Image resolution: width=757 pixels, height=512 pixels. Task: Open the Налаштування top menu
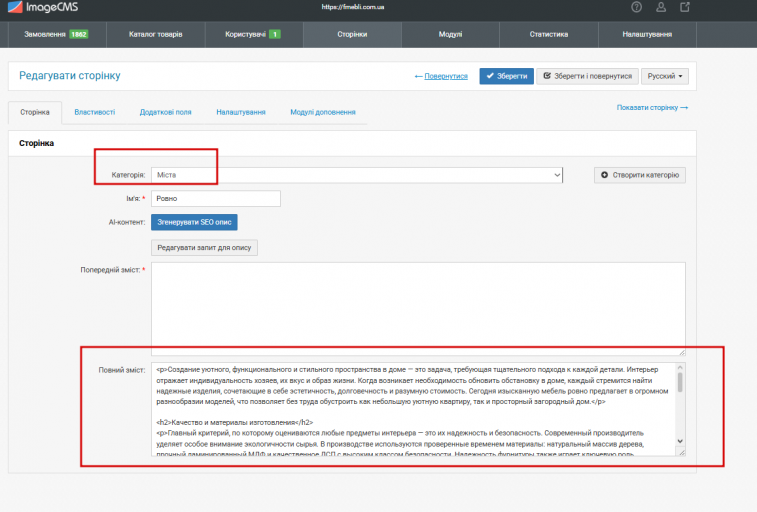point(647,34)
